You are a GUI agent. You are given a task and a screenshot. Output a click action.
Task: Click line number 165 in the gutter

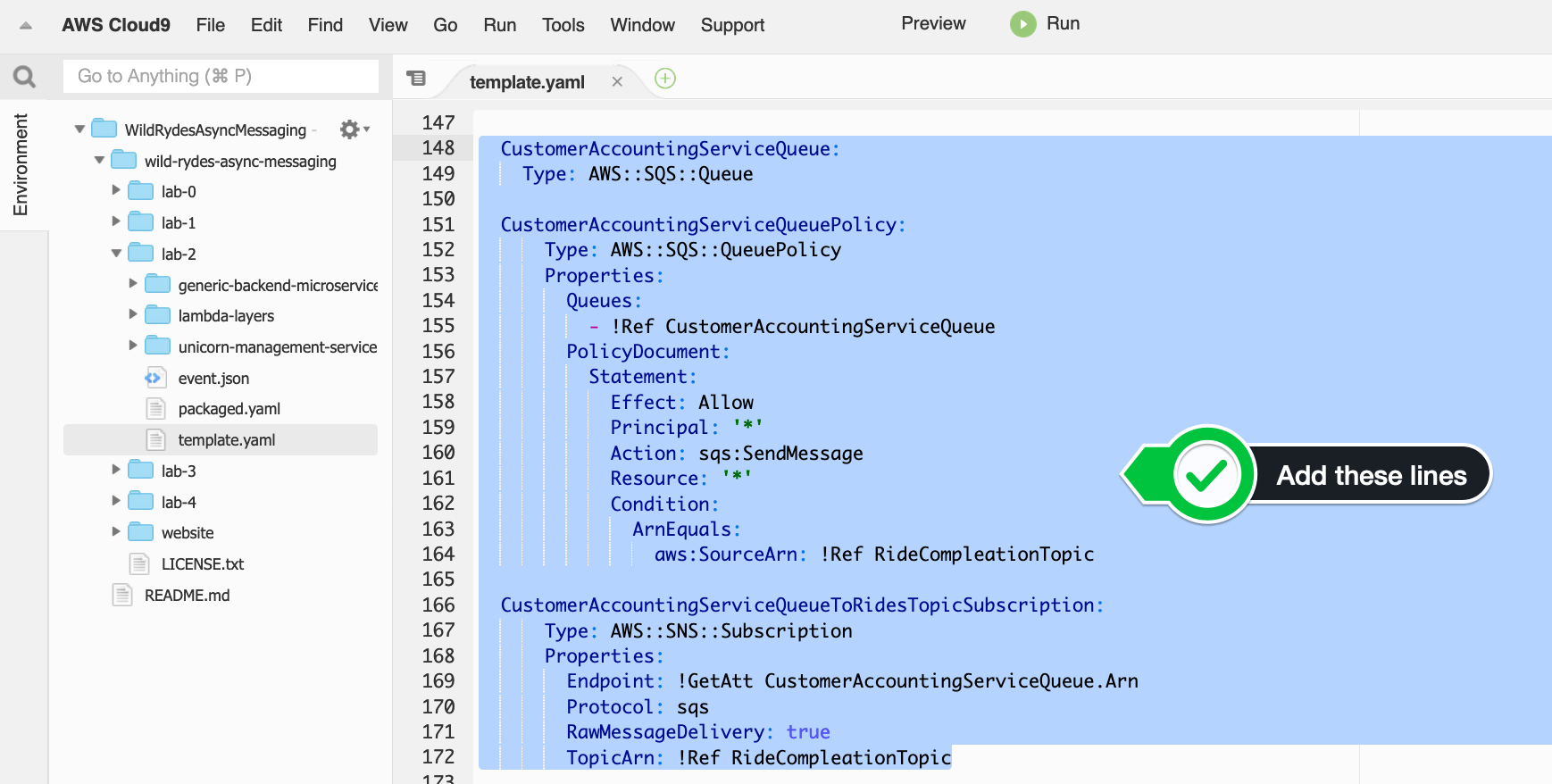coord(438,580)
